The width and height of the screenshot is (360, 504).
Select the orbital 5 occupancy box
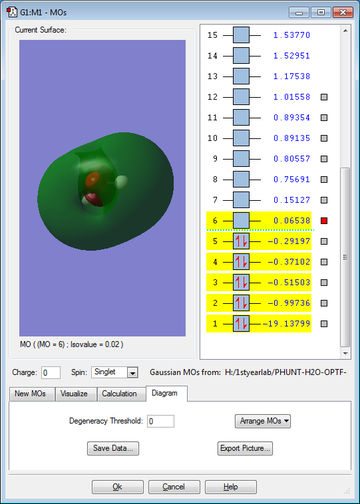point(241,241)
